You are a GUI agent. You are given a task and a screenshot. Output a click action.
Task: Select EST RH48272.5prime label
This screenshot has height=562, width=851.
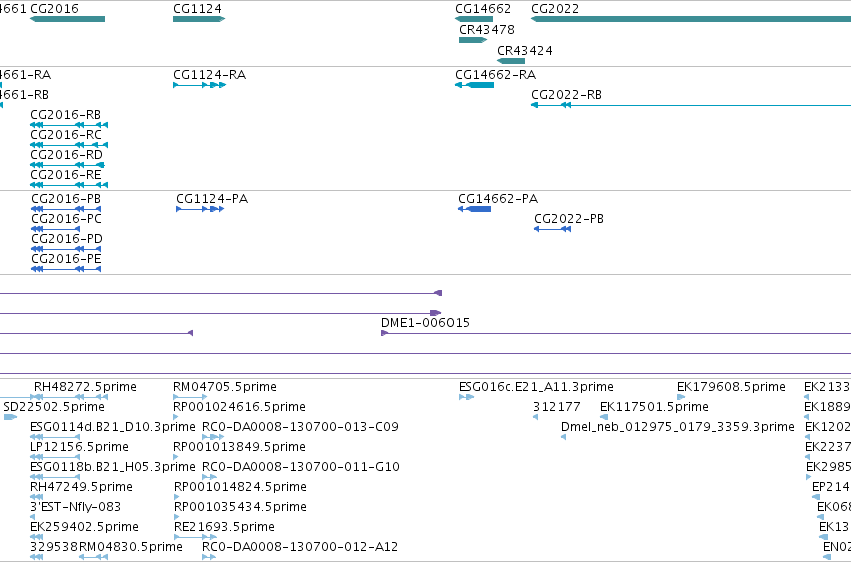pyautogui.click(x=85, y=387)
